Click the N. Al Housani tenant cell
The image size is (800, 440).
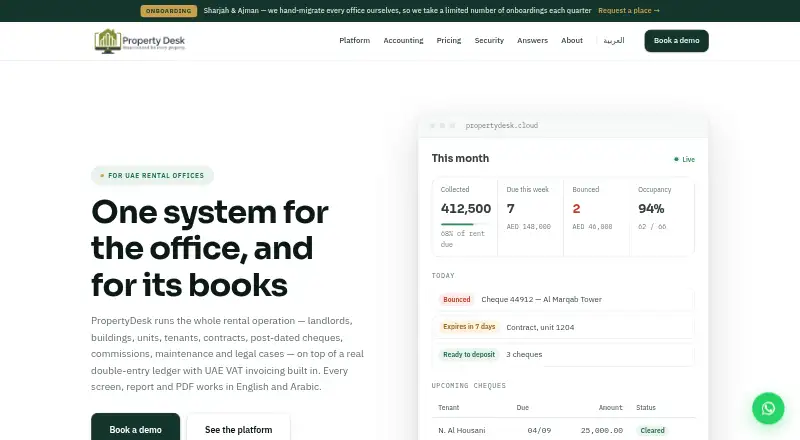coord(461,430)
